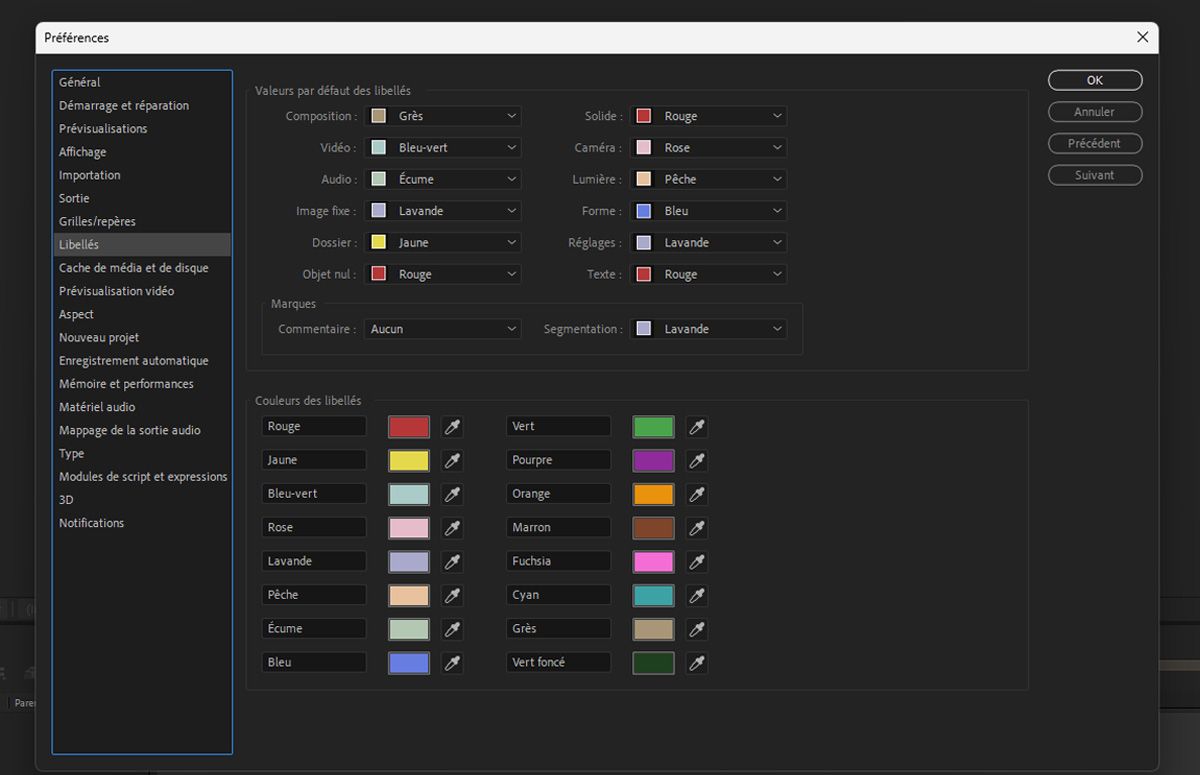Image resolution: width=1200 pixels, height=775 pixels.
Task: Click the Fuchsia color swatch
Action: 654,562
